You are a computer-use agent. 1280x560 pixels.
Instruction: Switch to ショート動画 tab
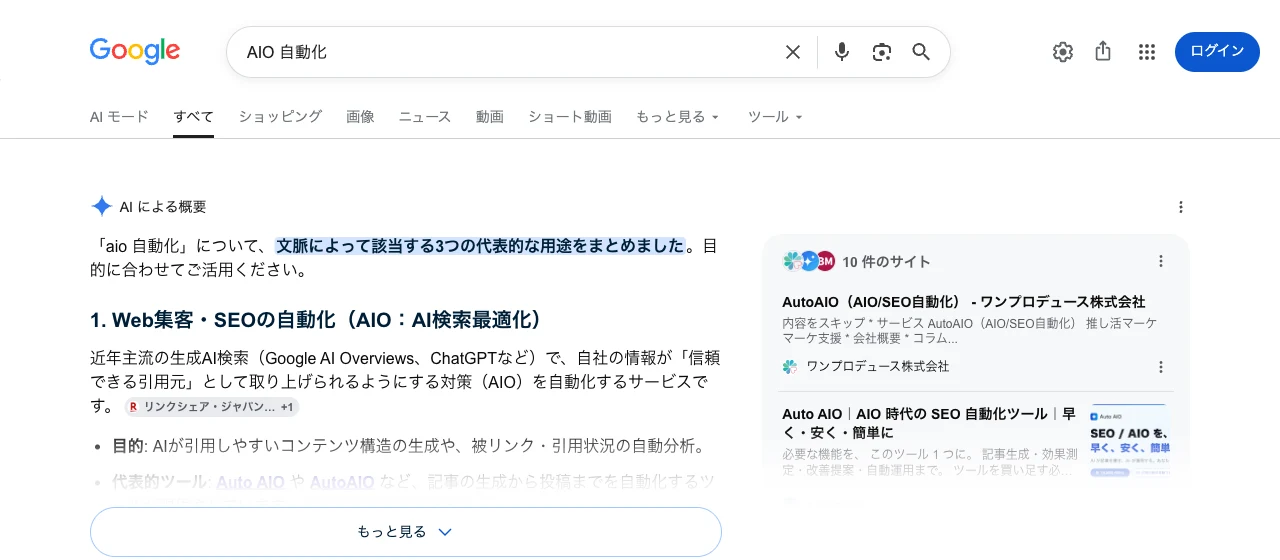(x=570, y=117)
